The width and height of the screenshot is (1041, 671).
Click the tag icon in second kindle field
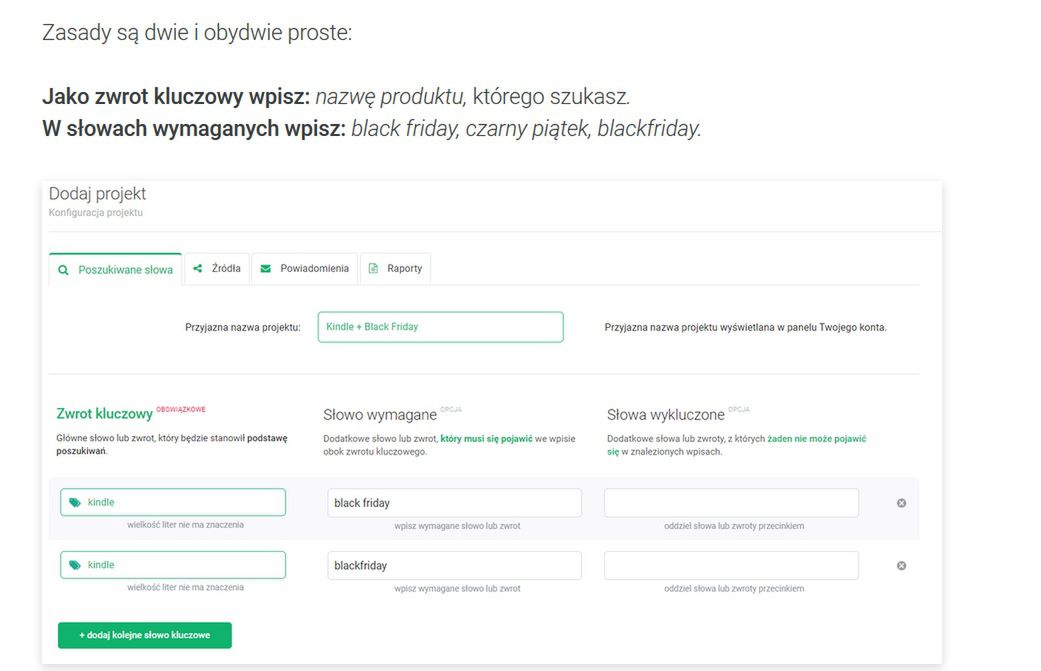[x=75, y=565]
